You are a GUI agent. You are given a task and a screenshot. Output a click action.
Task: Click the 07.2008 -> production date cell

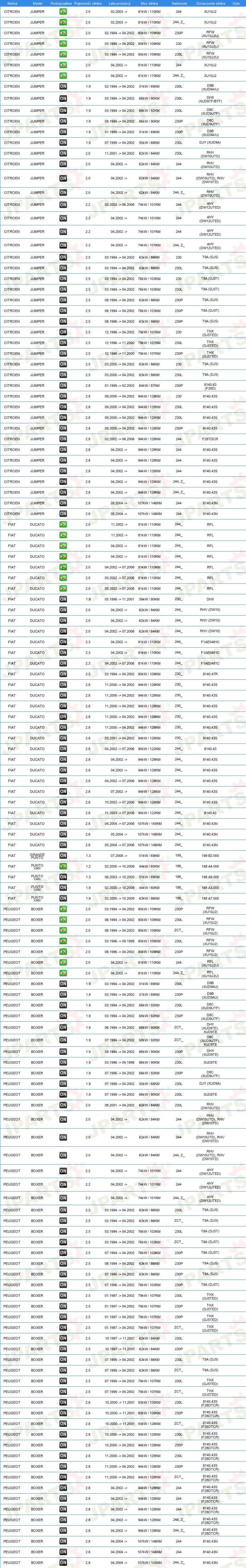pos(119,856)
